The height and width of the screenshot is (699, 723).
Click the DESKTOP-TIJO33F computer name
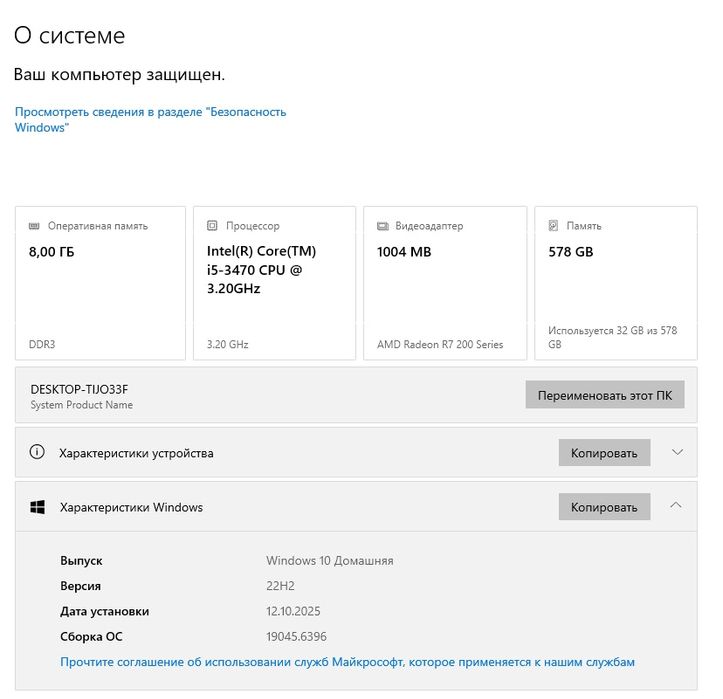(80, 389)
